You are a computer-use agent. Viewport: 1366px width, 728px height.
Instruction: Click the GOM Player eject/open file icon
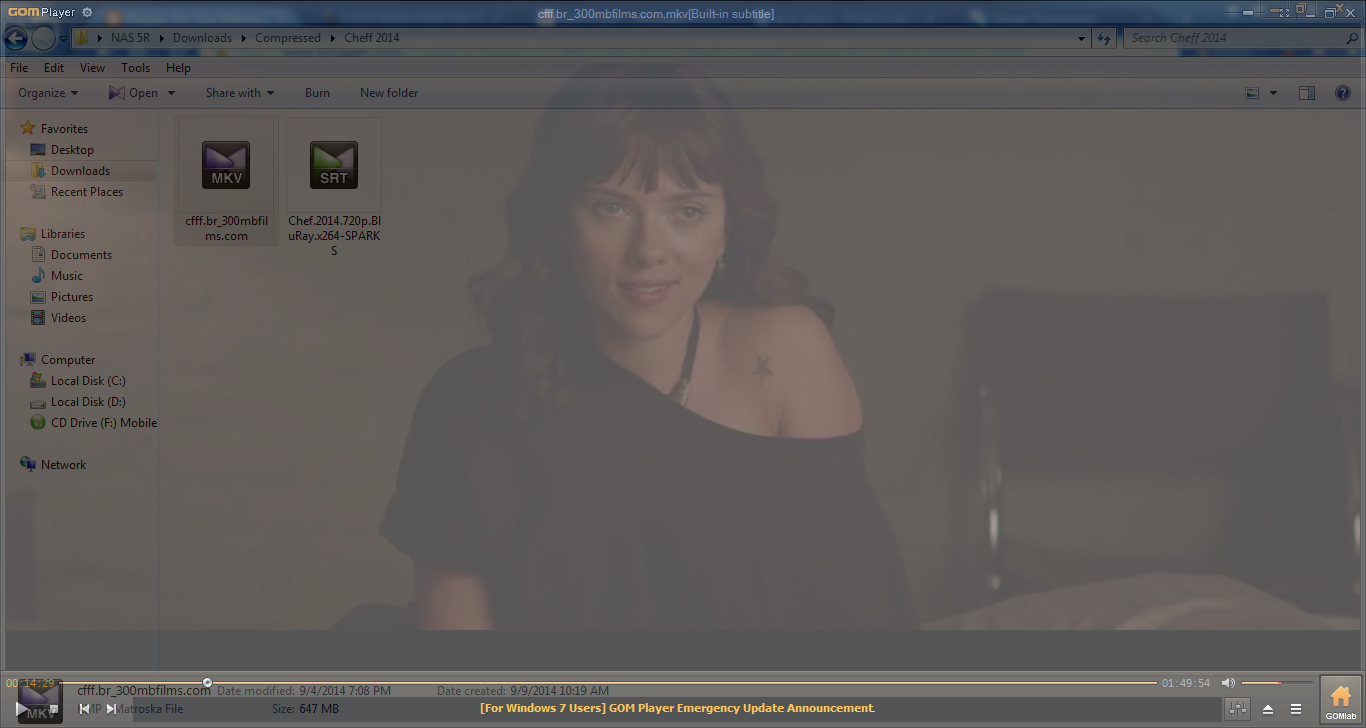coord(1268,709)
